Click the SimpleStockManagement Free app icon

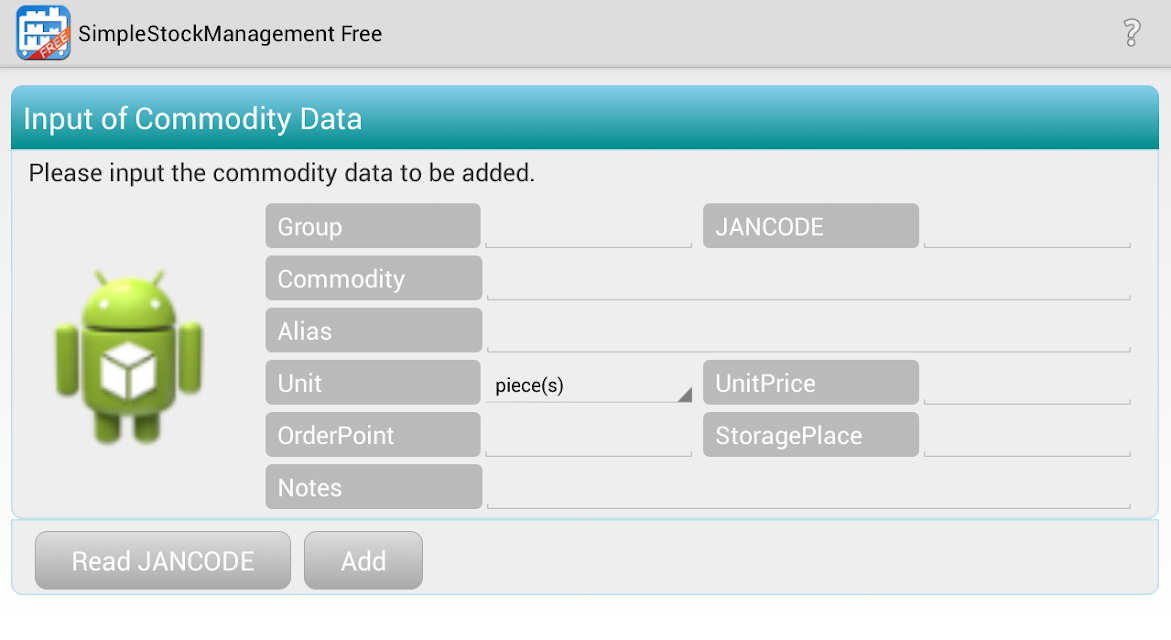(43, 33)
